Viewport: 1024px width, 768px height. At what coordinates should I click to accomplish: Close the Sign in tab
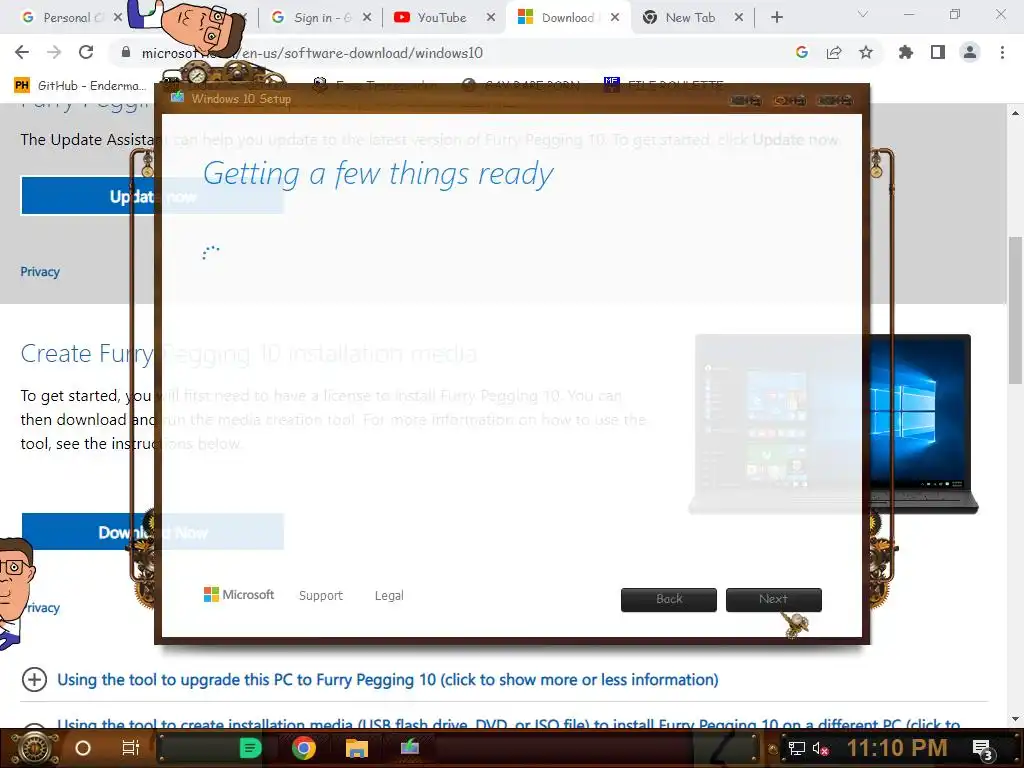coord(367,18)
